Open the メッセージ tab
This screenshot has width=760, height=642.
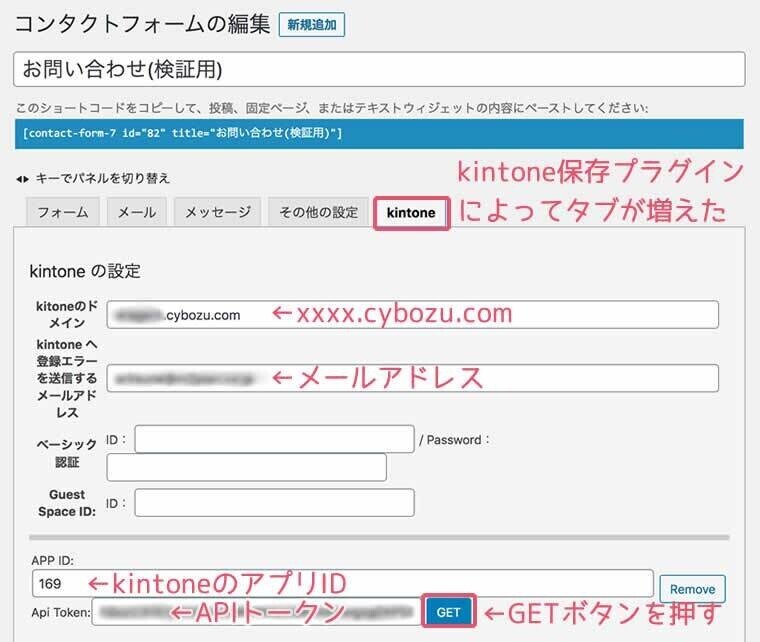coord(218,212)
